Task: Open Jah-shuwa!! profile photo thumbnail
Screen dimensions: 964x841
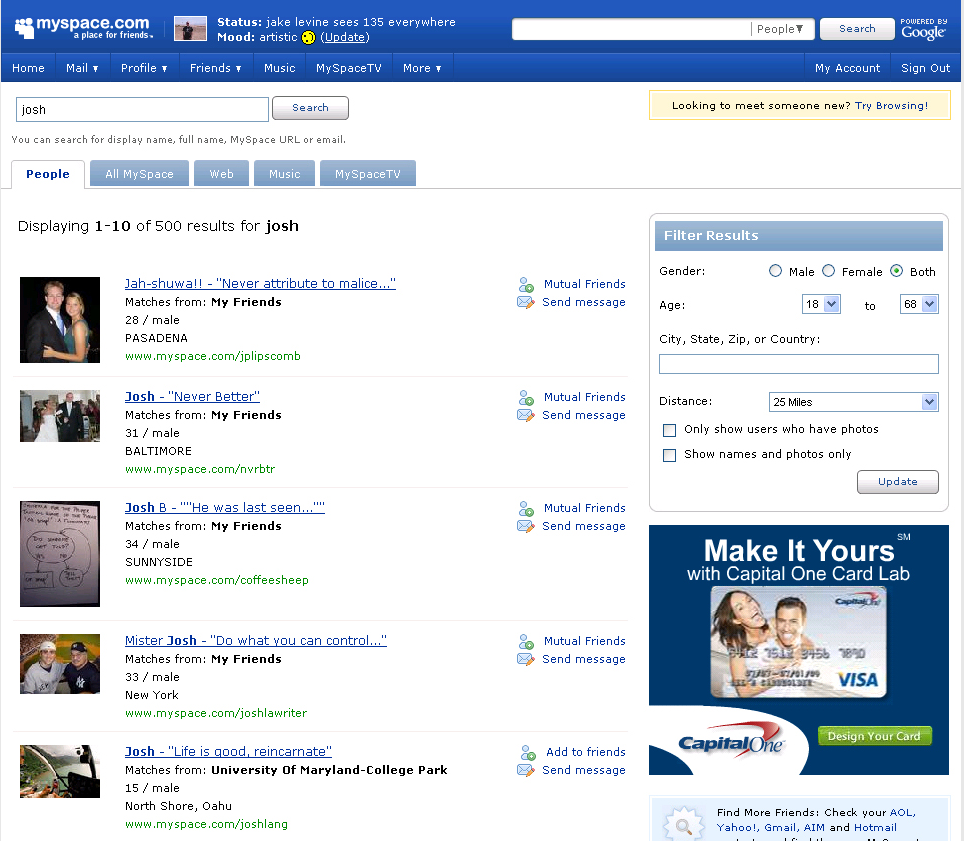Action: tap(60, 320)
